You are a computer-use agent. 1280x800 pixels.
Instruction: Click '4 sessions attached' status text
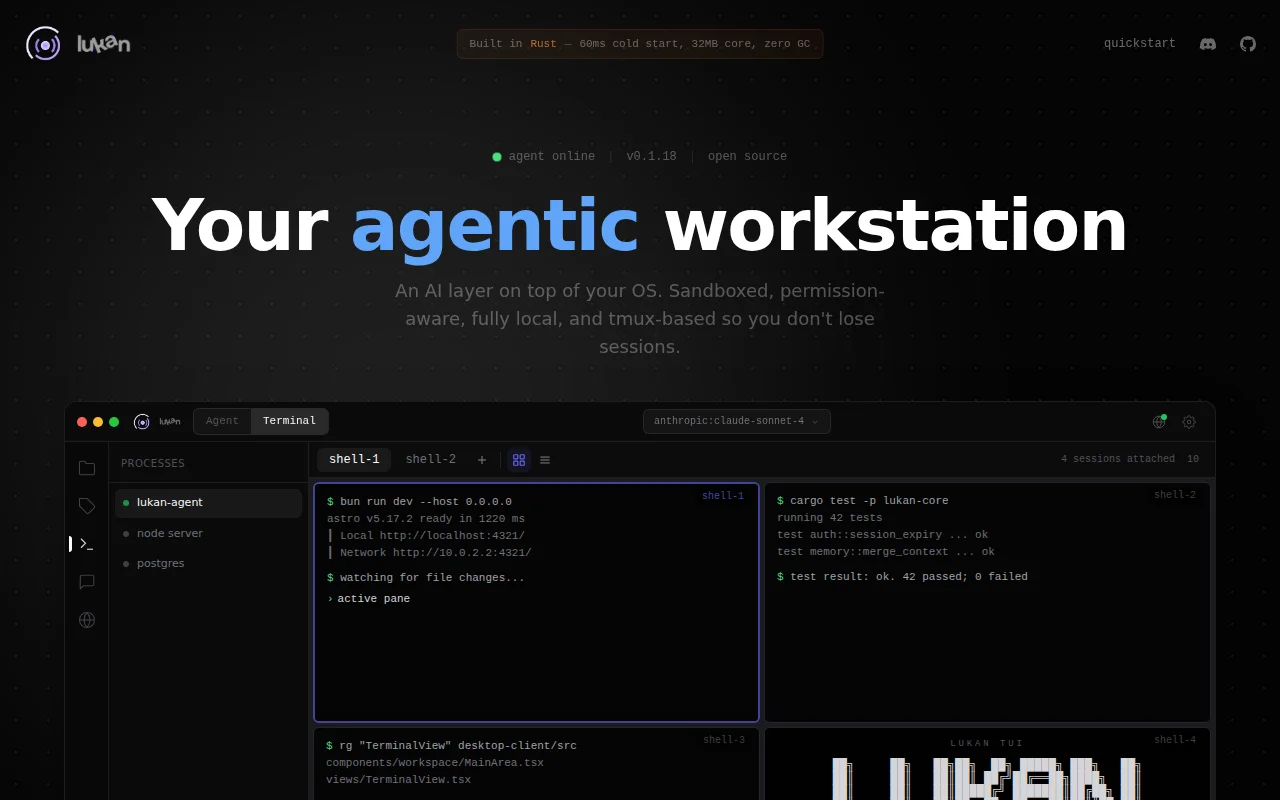click(x=1118, y=460)
